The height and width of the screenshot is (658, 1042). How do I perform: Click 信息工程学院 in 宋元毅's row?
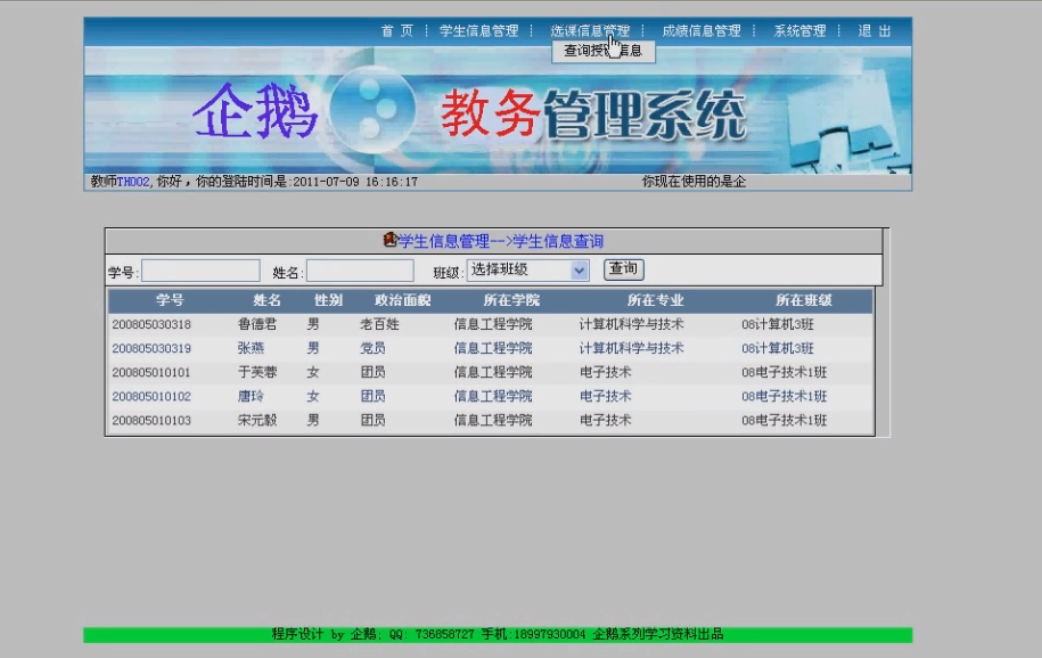point(493,420)
